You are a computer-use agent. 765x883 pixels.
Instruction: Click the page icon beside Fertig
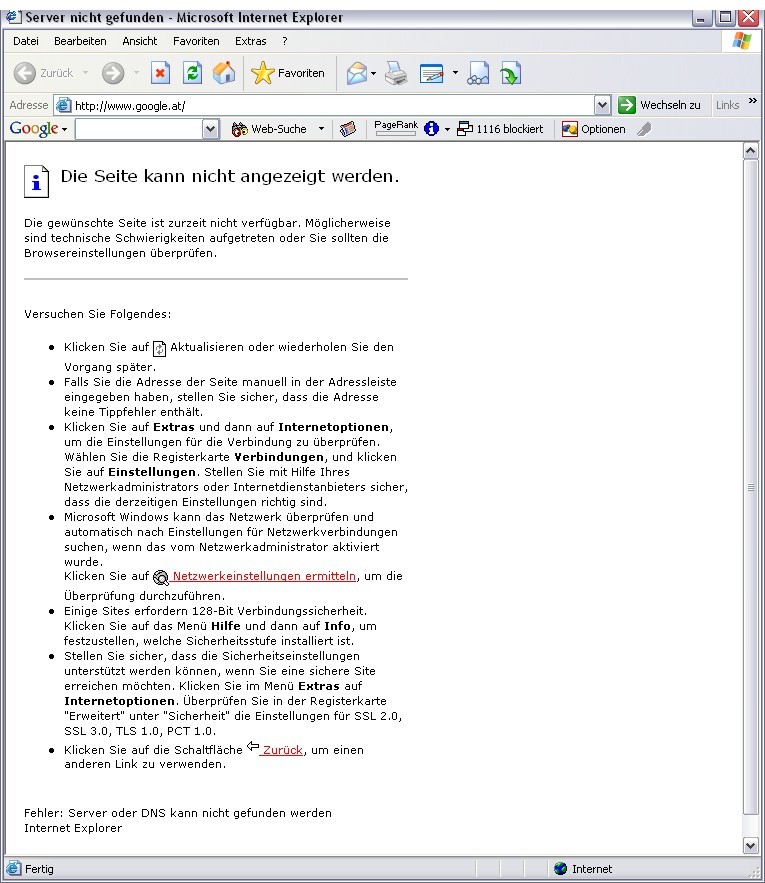14,868
